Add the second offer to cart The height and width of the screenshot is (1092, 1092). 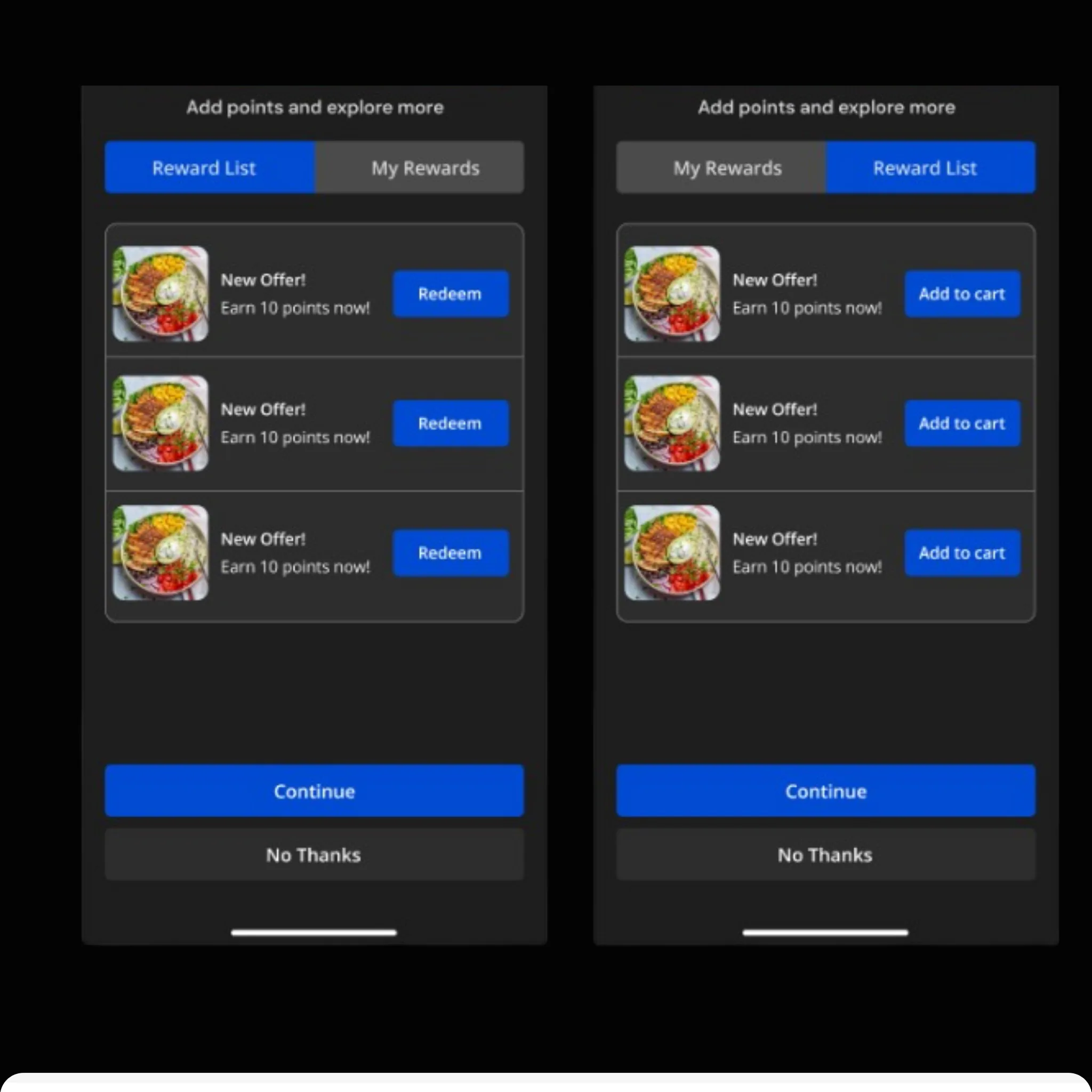tap(962, 423)
